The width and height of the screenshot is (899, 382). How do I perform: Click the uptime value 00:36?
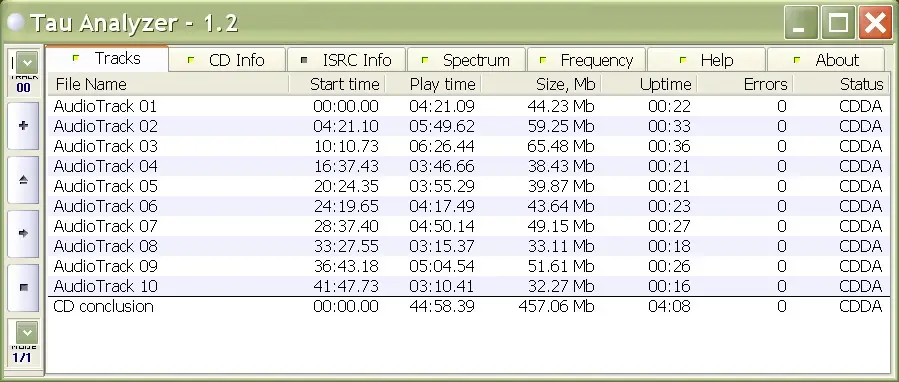point(669,146)
